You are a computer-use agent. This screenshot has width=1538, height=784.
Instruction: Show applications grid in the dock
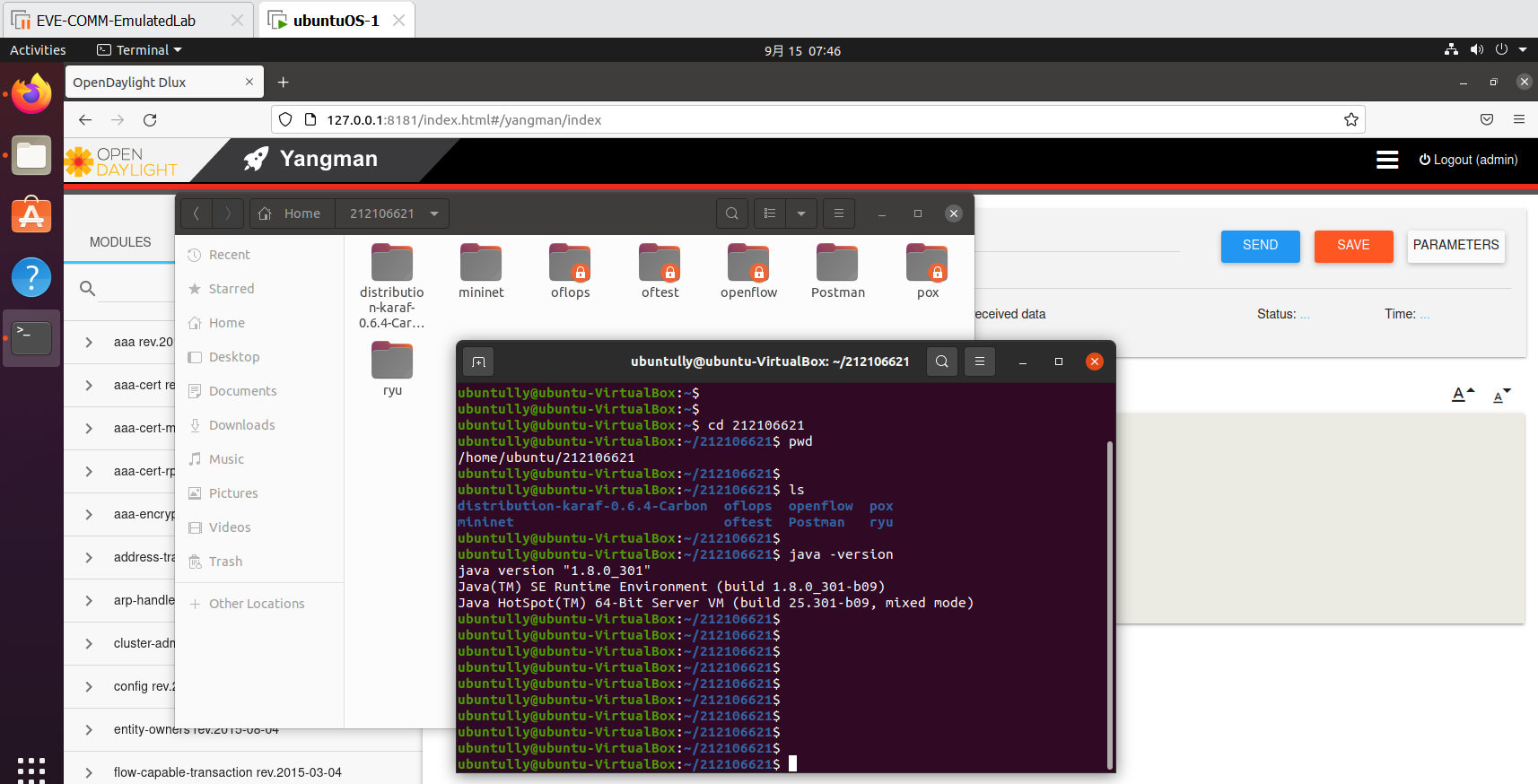(31, 771)
